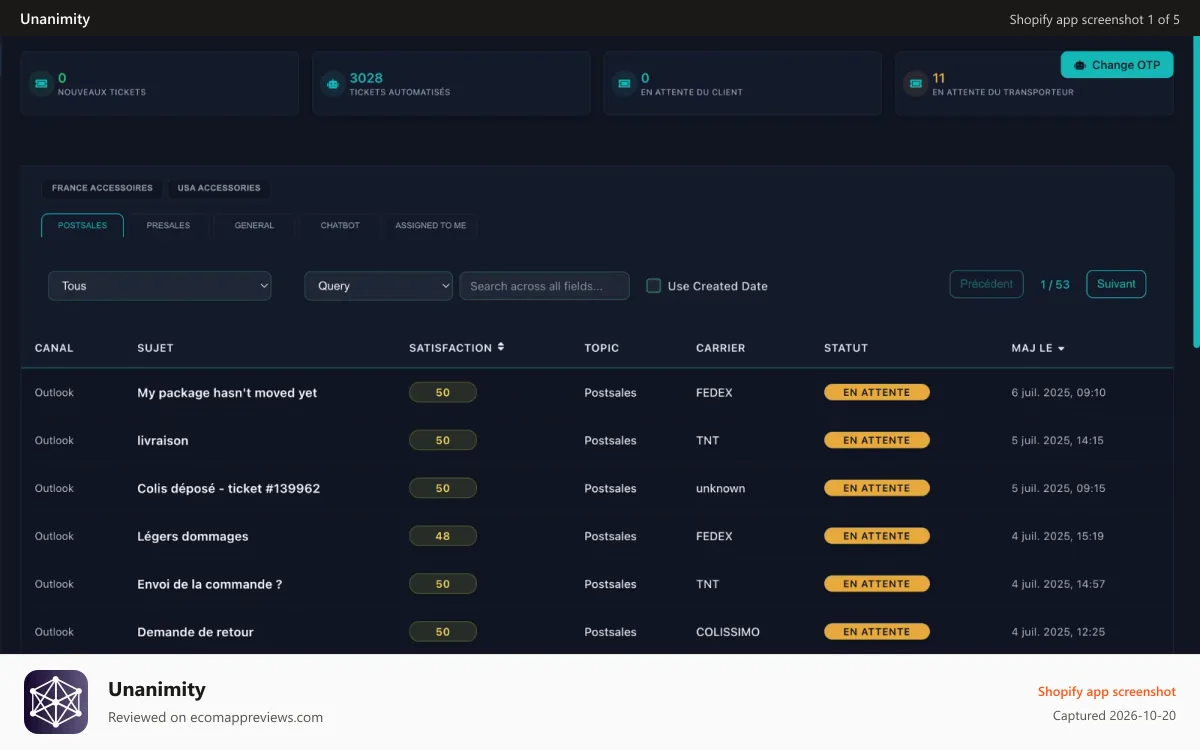Switch to the General tab

coord(254,225)
